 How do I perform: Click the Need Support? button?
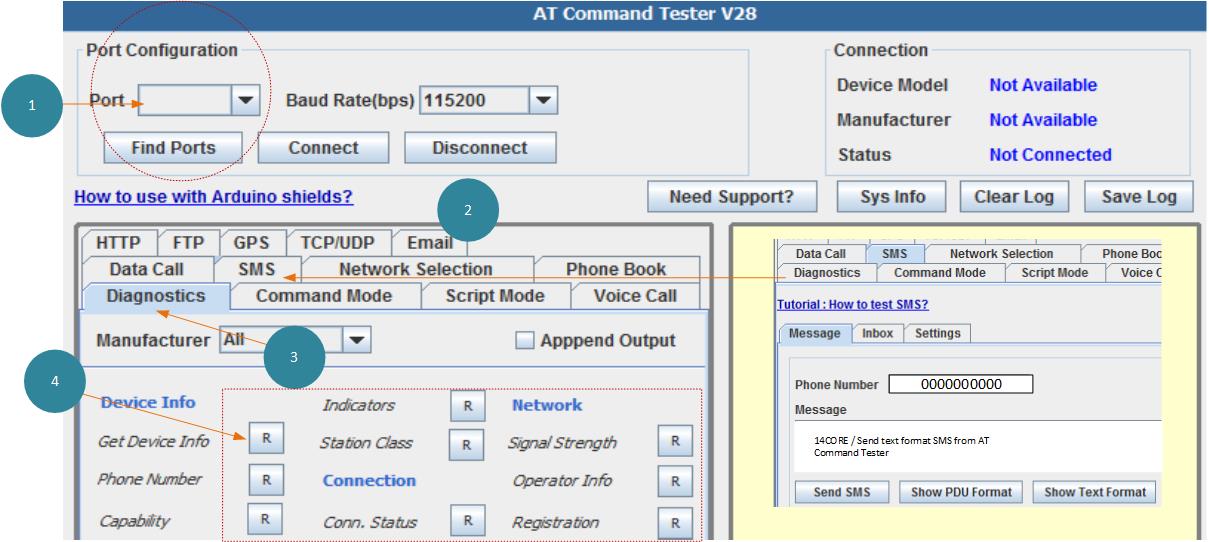click(731, 197)
